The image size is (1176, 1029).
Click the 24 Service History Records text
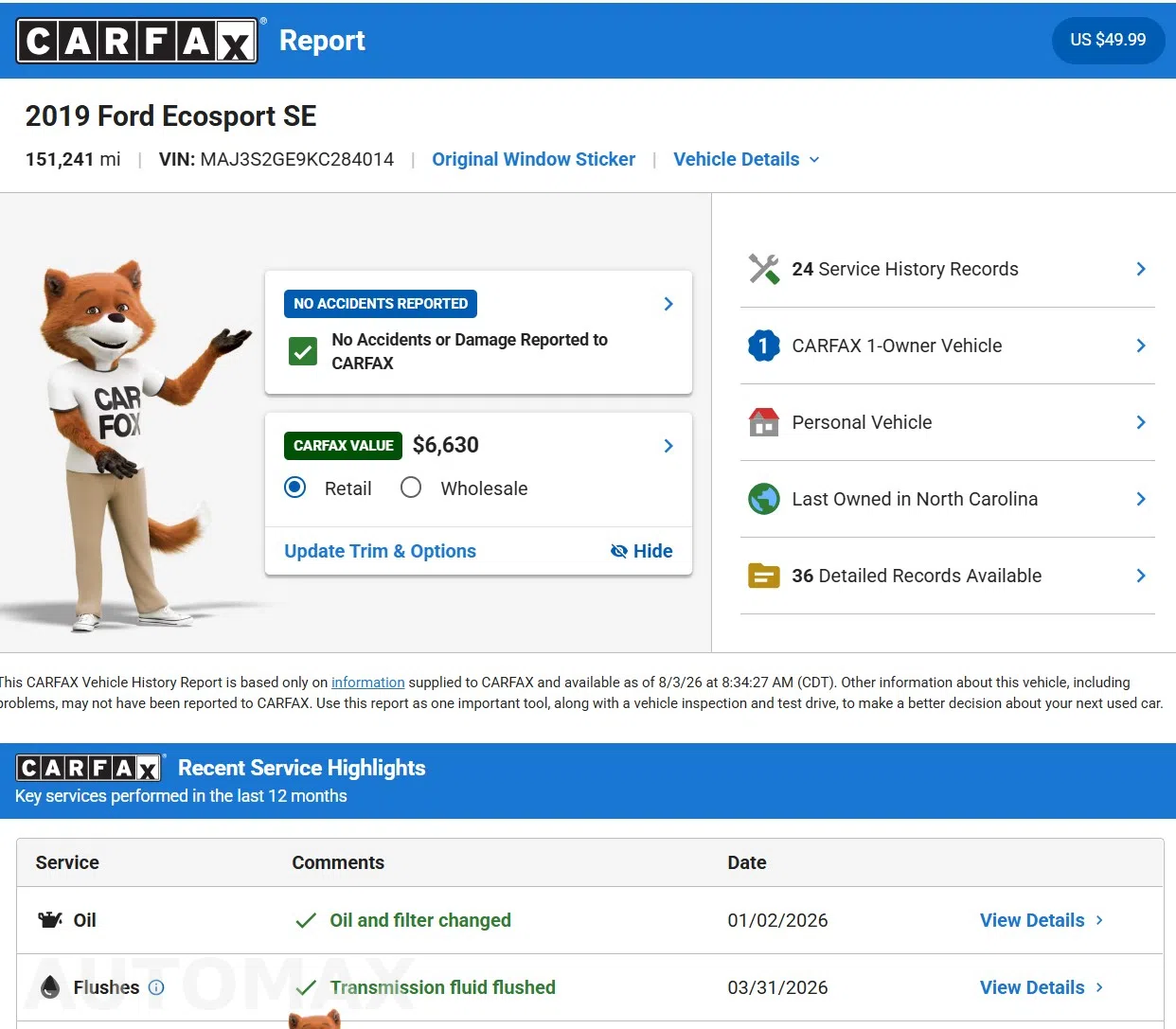pyautogui.click(x=905, y=269)
